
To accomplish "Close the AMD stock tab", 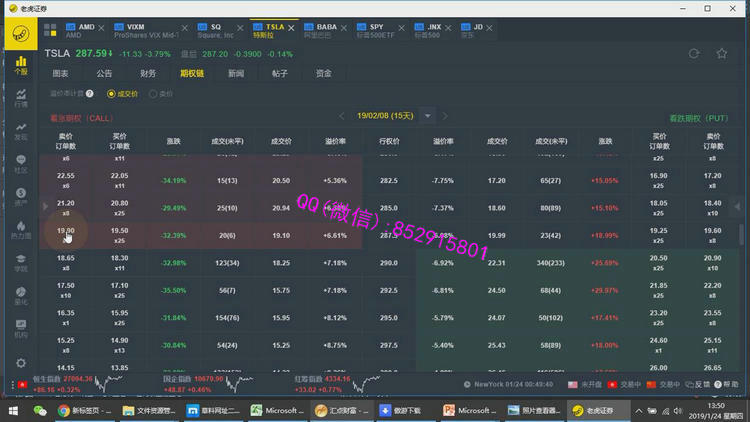I will [x=102, y=27].
